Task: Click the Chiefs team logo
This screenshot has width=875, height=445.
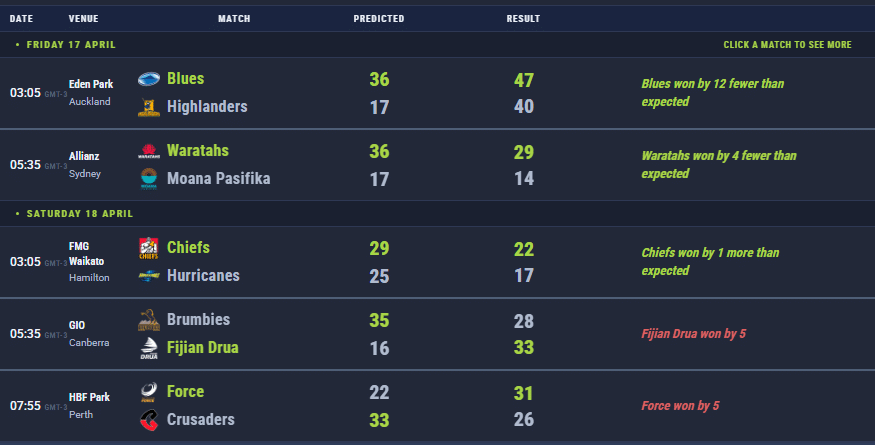Action: [x=149, y=247]
